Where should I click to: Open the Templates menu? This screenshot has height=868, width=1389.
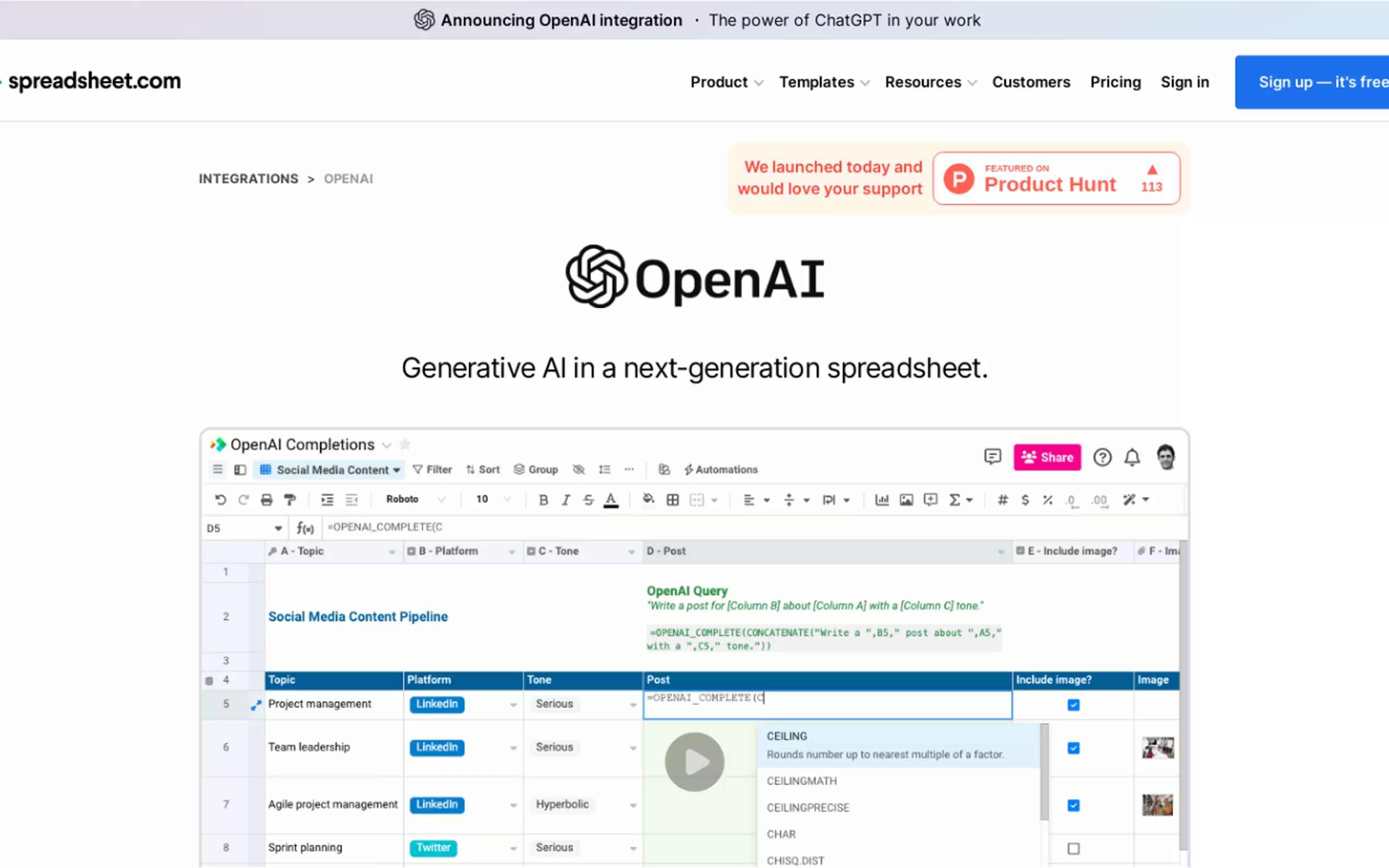816,82
